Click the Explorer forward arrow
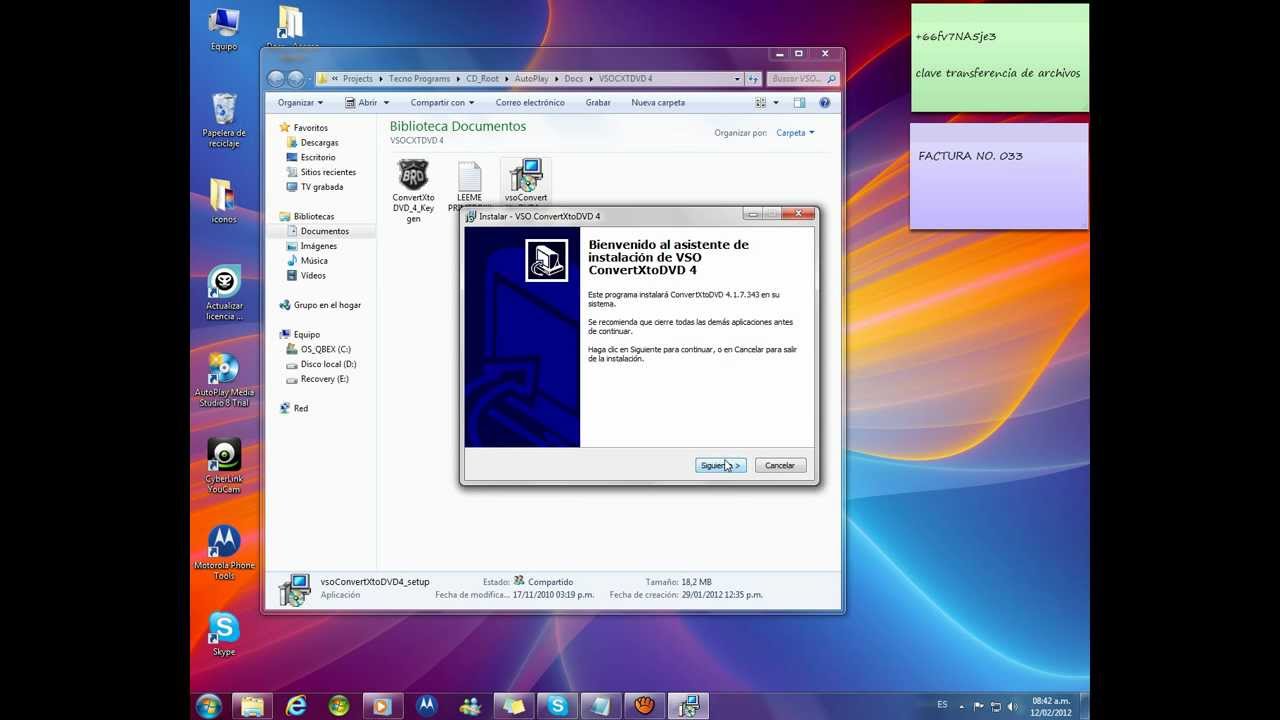Viewport: 1280px width, 720px height. click(x=296, y=79)
